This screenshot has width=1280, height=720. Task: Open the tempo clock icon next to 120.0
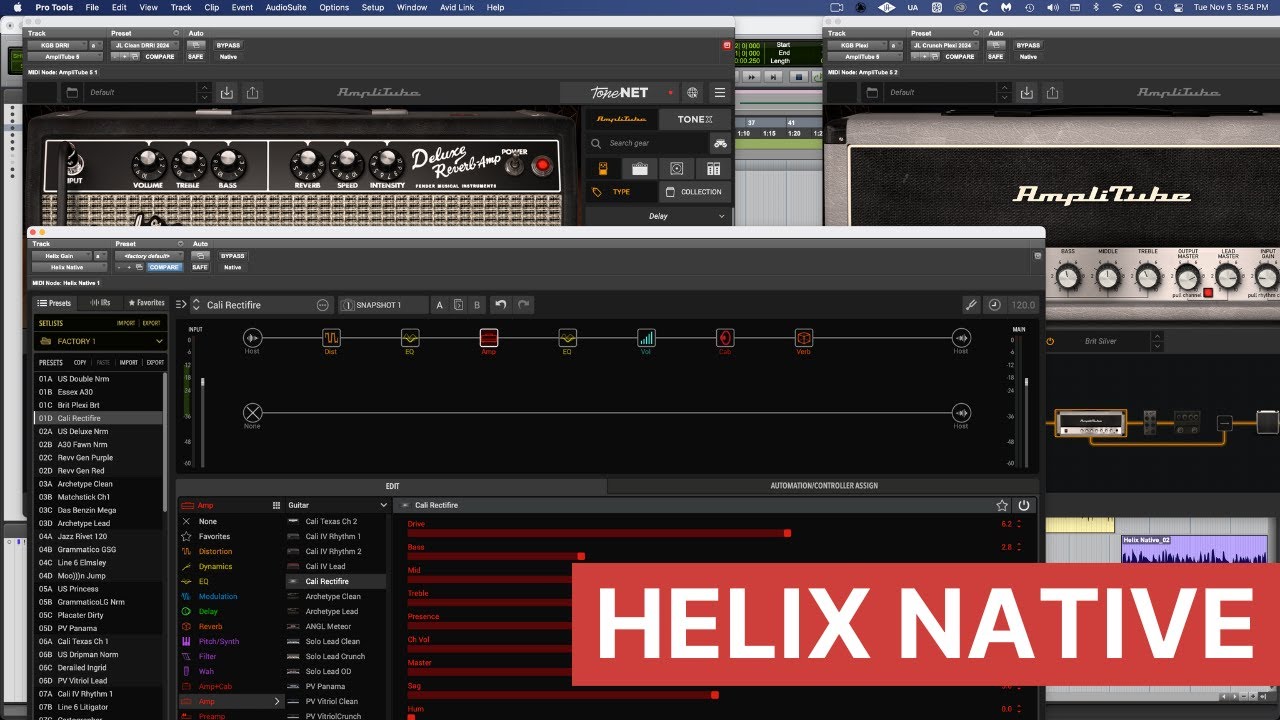[x=994, y=305]
